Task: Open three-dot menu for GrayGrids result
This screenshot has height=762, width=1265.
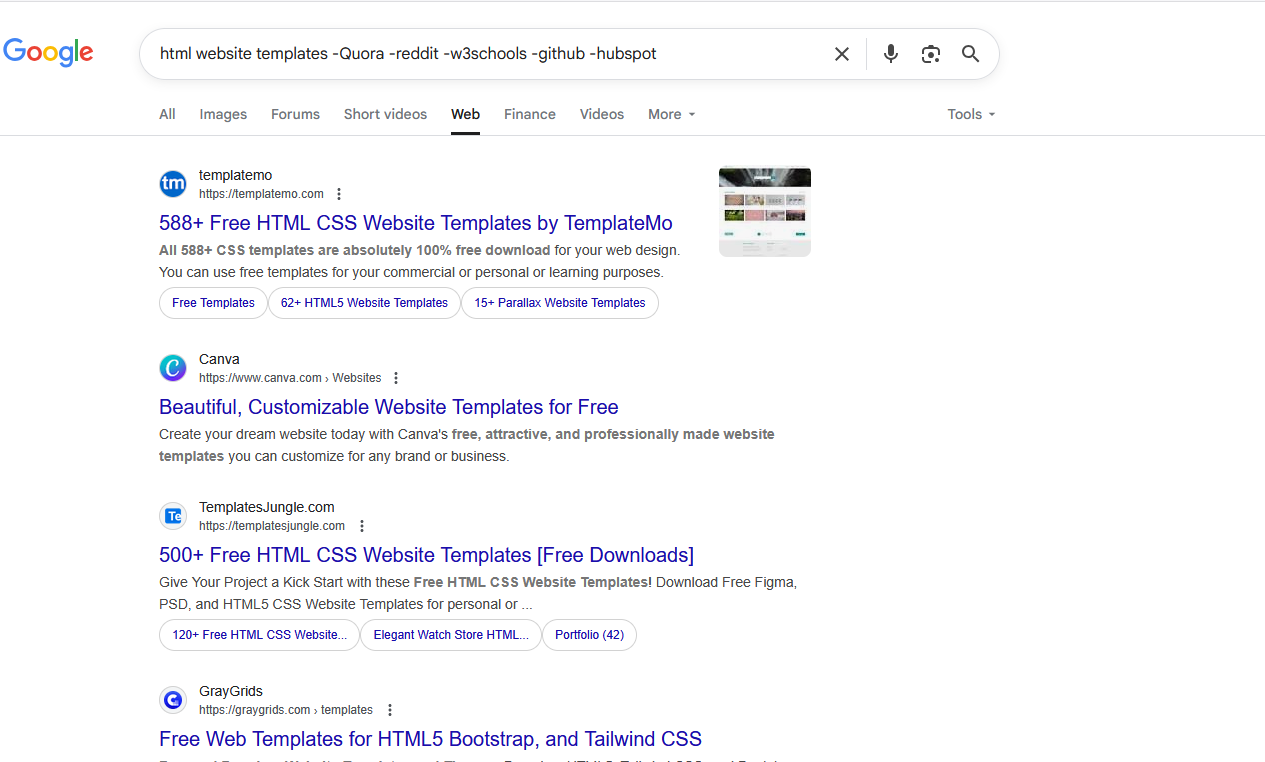Action: 390,710
